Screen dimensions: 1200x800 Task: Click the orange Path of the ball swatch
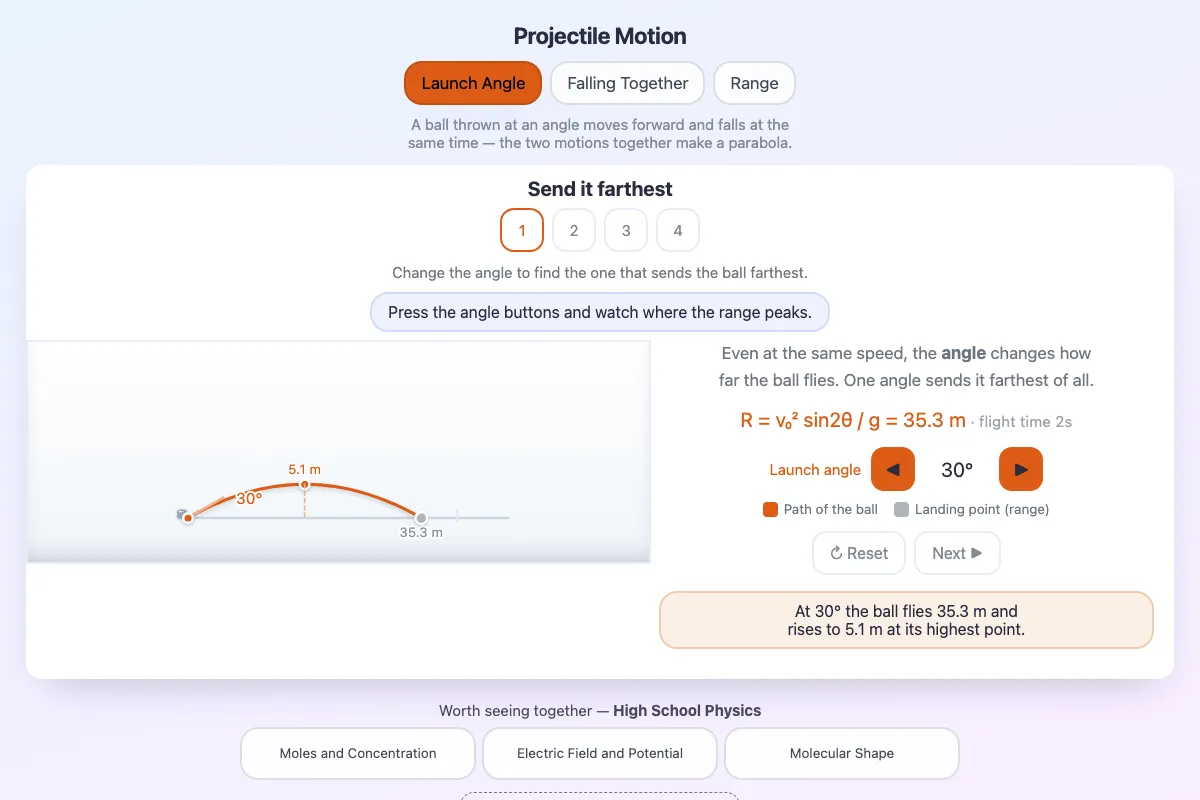point(770,509)
